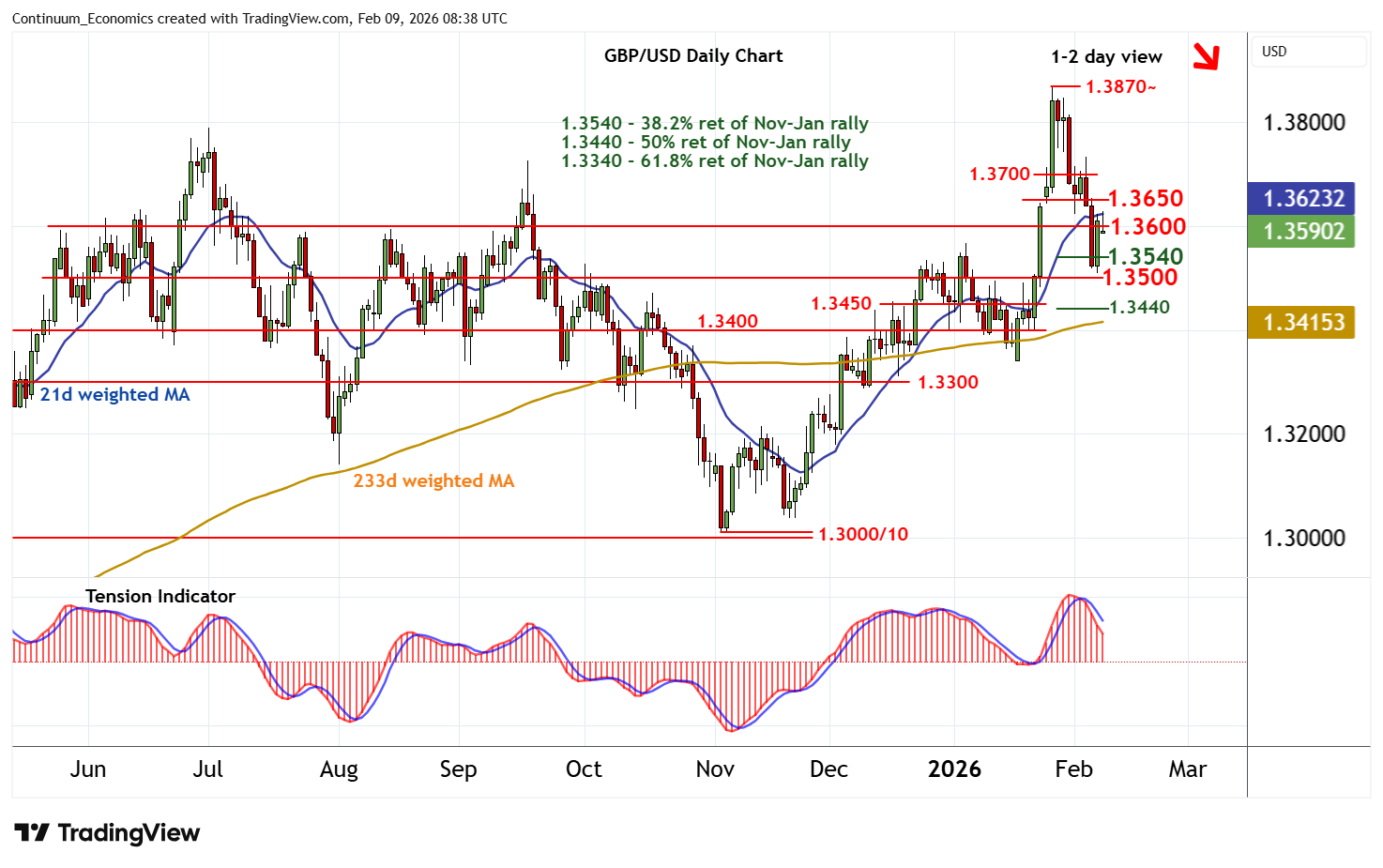Select the 1.3650 resistance level label
1383x868 pixels.
click(x=1145, y=199)
